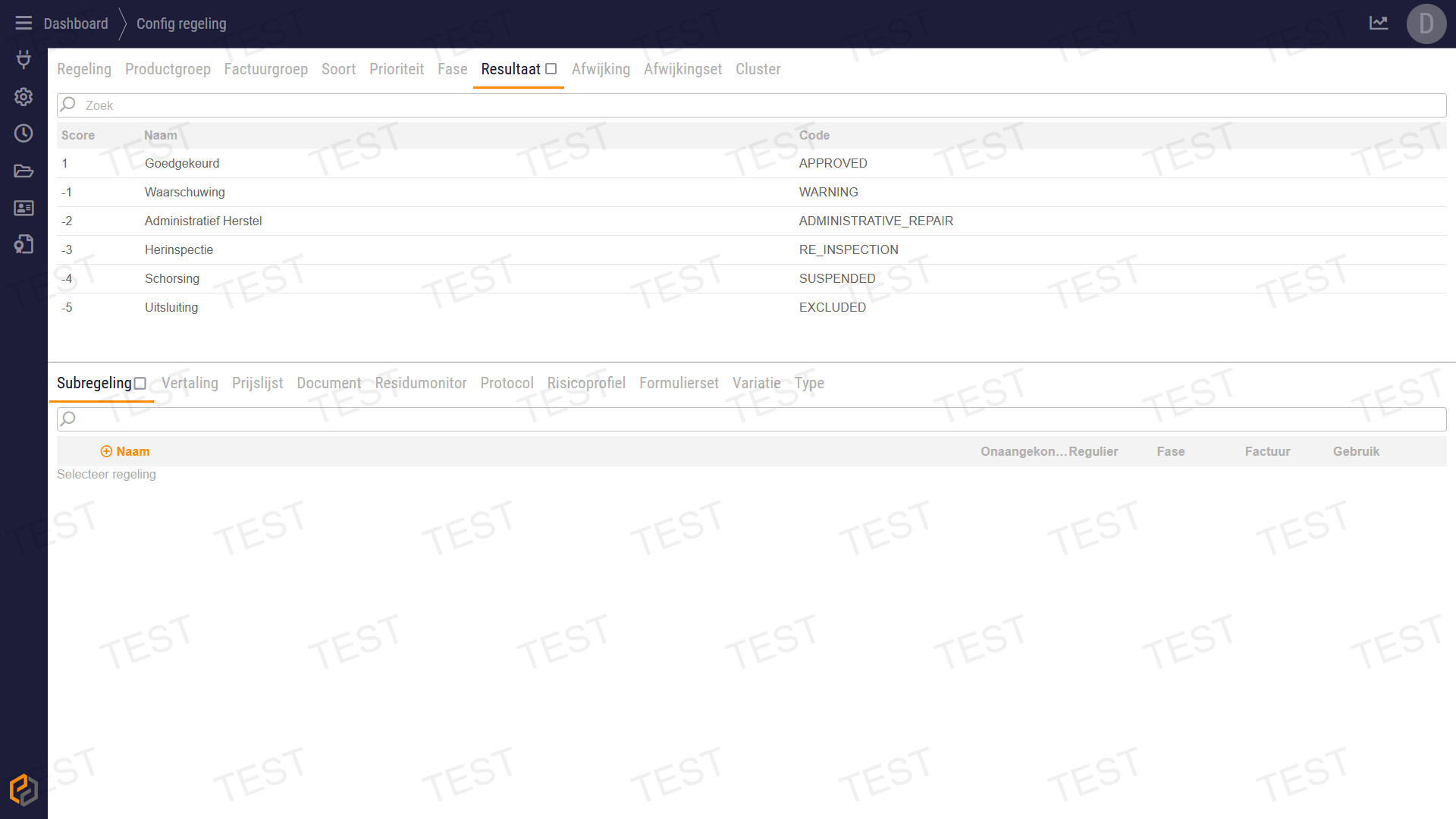Go to Dashboard breadcrumb

coord(76,24)
